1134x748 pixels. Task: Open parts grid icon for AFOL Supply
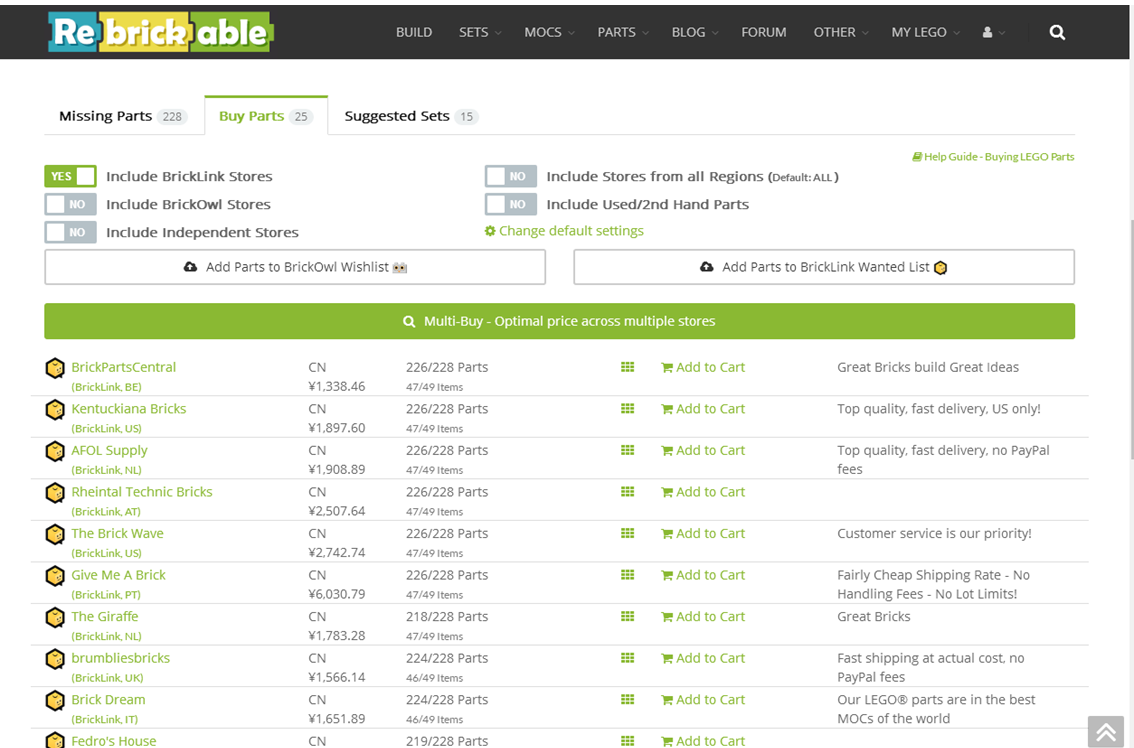627,450
